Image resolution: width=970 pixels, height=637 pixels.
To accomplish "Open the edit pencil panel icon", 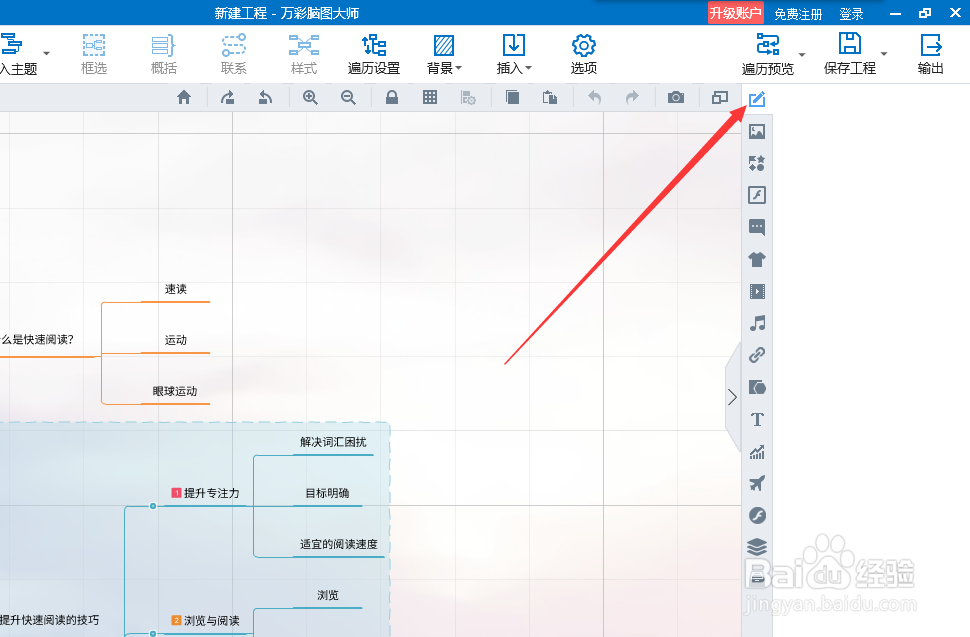I will pos(757,99).
